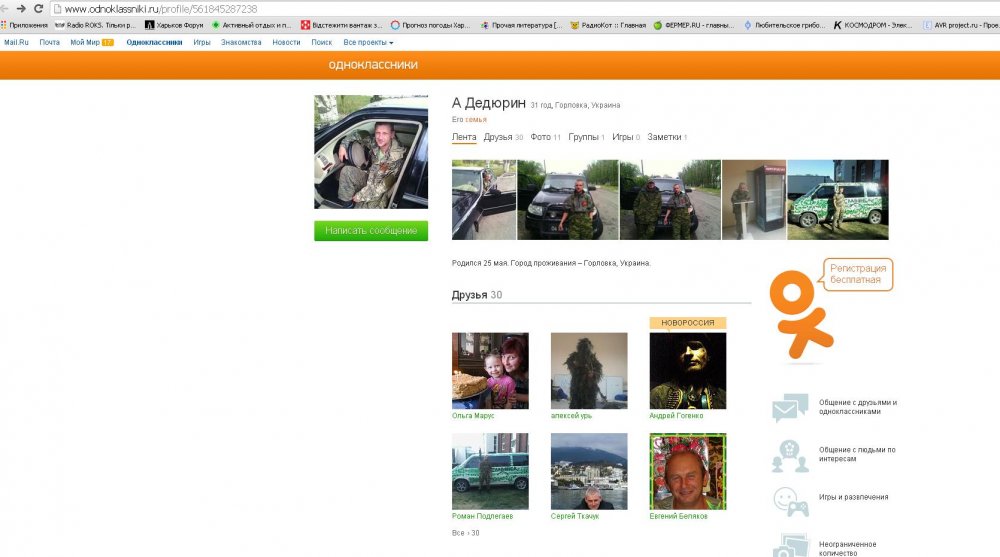Open Сергей Ткачук friend avatar
The image size is (1000, 557).
click(589, 472)
